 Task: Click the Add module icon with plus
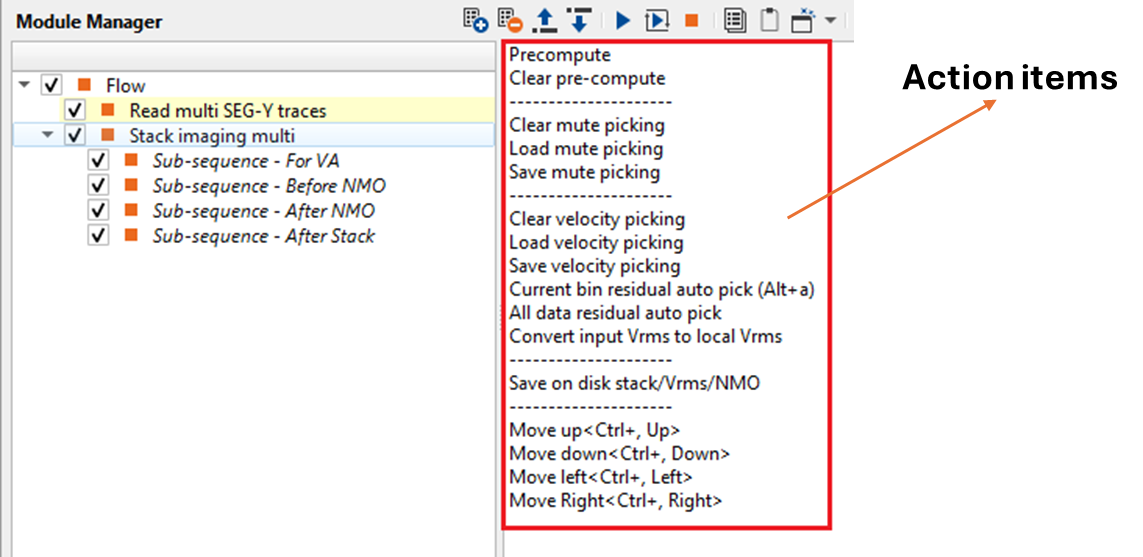click(475, 20)
